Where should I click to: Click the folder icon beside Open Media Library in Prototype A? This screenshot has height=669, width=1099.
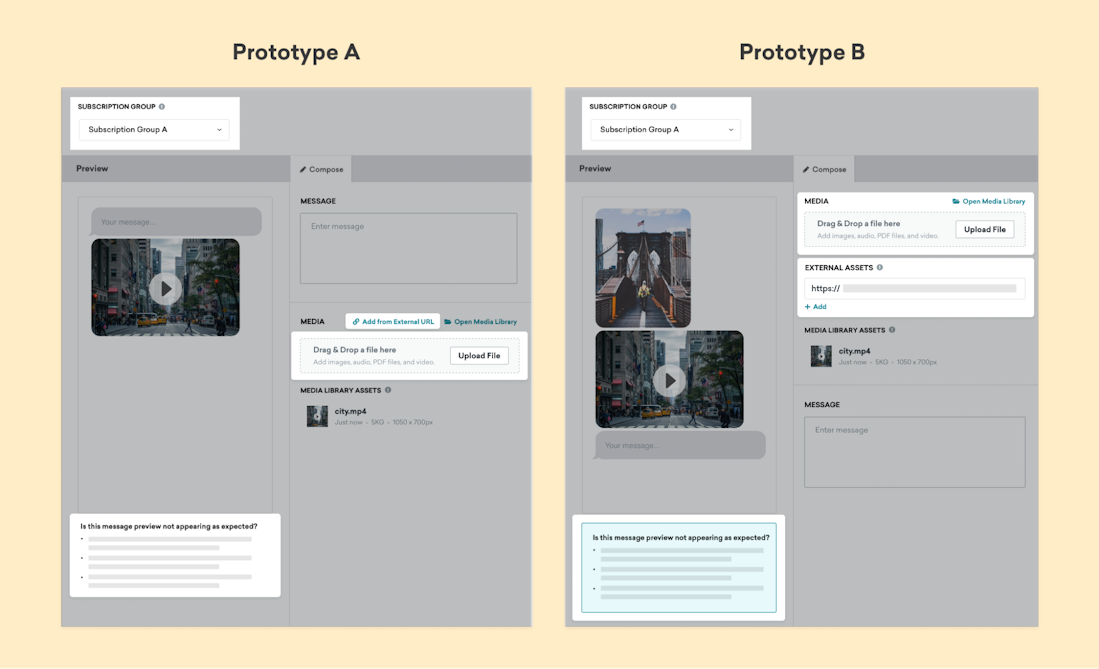448,322
